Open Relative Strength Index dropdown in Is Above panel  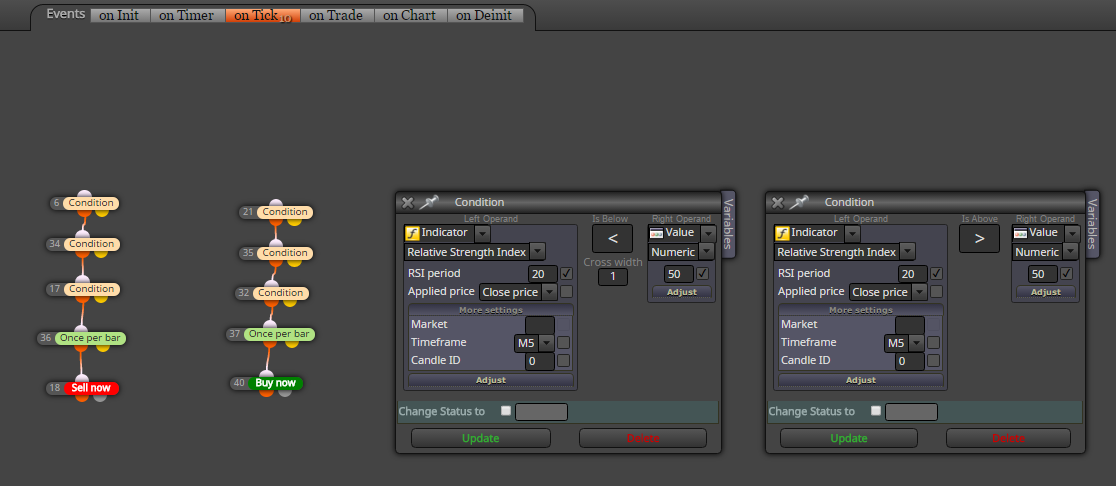[x=907, y=252]
